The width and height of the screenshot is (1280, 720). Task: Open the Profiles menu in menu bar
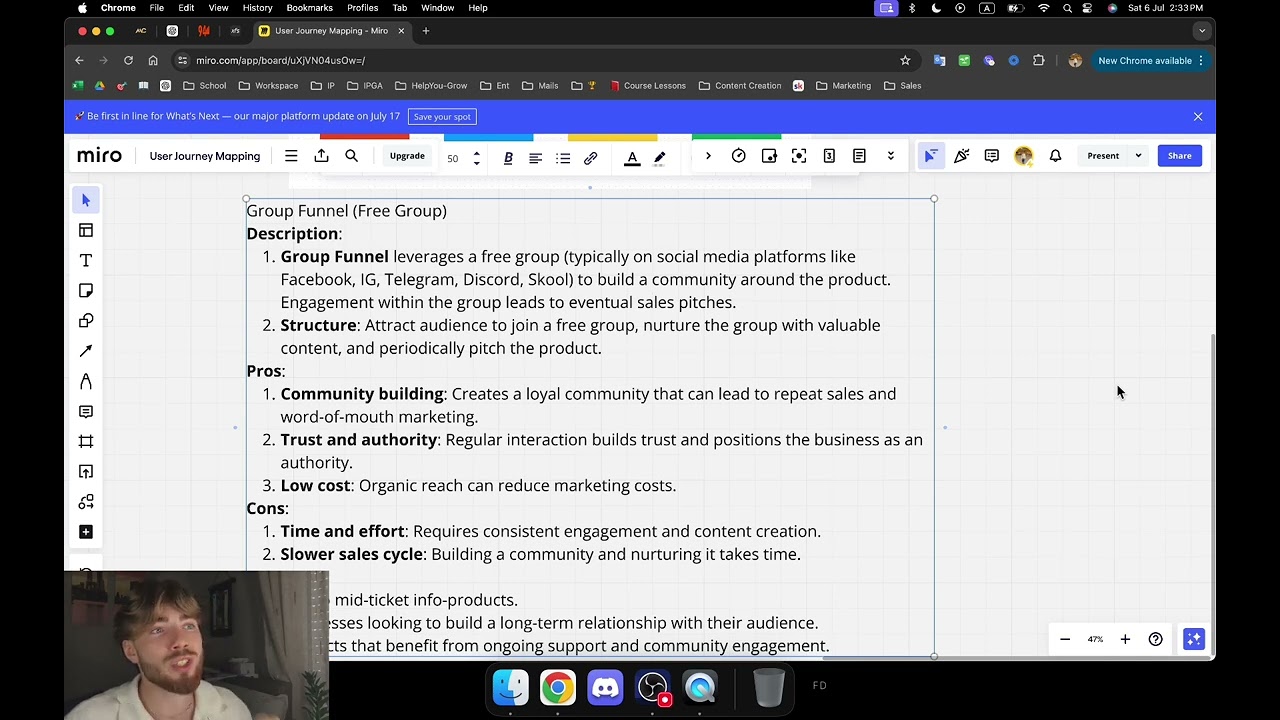coord(362,8)
